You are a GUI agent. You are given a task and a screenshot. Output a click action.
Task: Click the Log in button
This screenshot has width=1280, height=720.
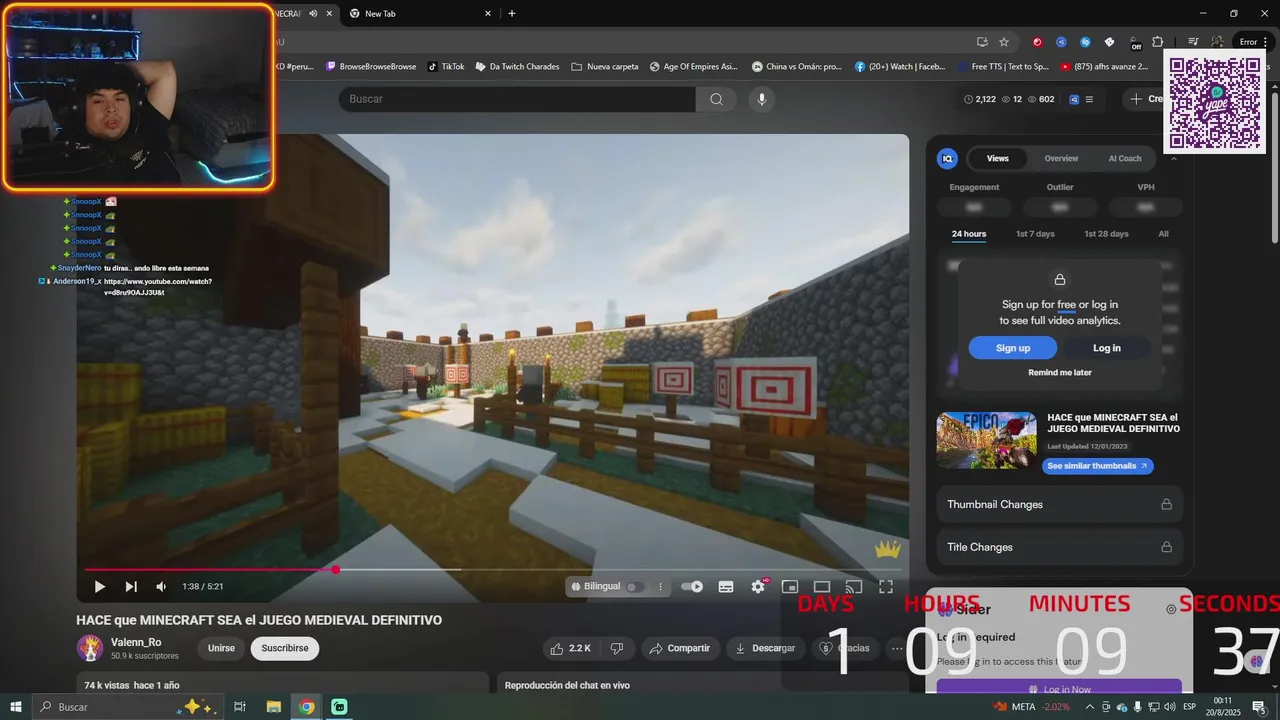1107,348
